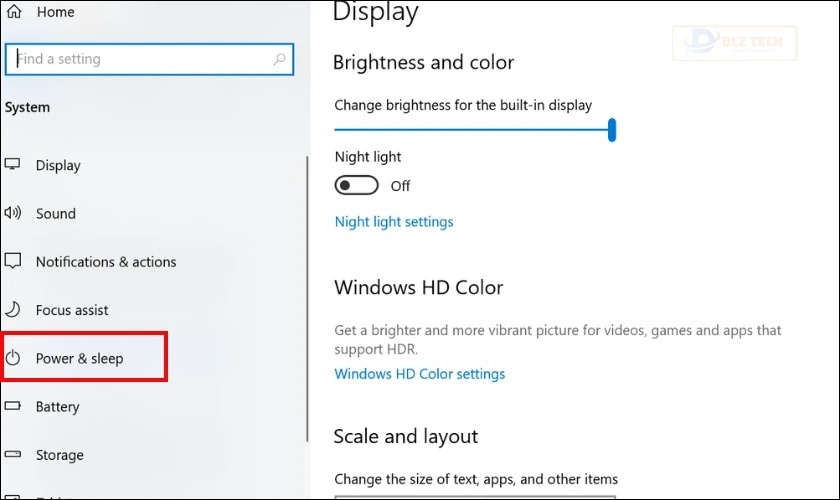Click the Battery icon
Viewport: 840px width, 500px height.
13,407
